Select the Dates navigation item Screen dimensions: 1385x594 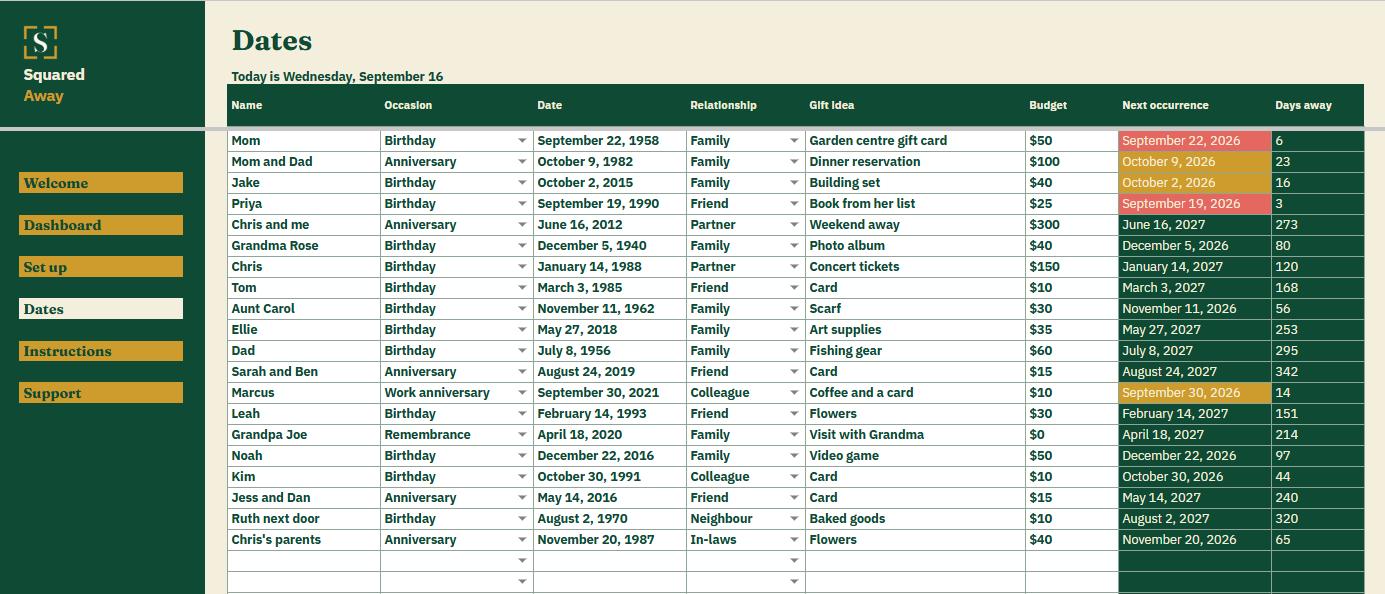tap(101, 309)
